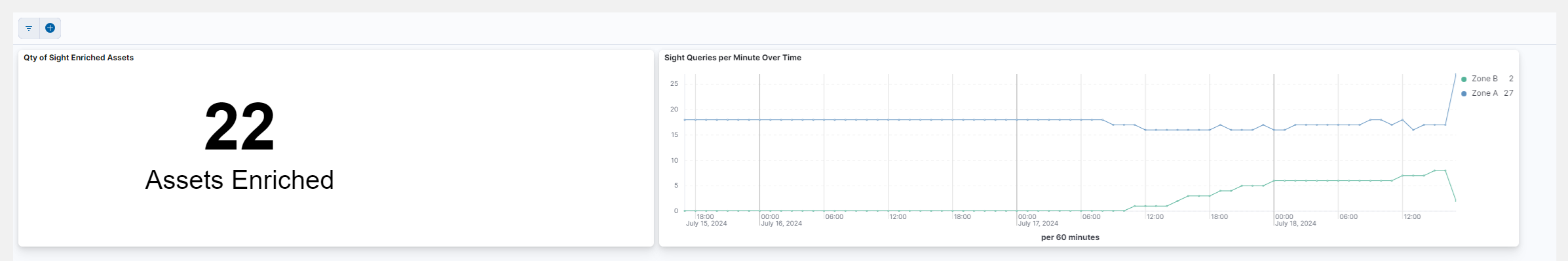The height and width of the screenshot is (261, 1568).
Task: Click Zone B green legend dot
Action: tap(1464, 79)
